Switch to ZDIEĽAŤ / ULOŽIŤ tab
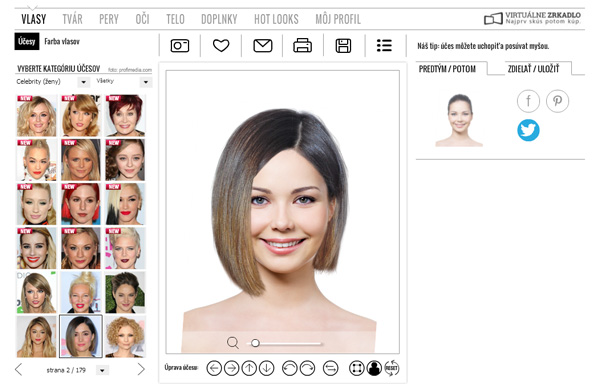 click(533, 69)
